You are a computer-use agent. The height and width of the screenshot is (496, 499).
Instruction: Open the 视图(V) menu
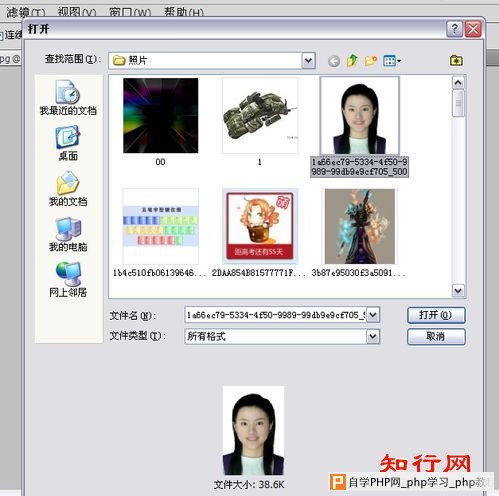tap(77, 13)
